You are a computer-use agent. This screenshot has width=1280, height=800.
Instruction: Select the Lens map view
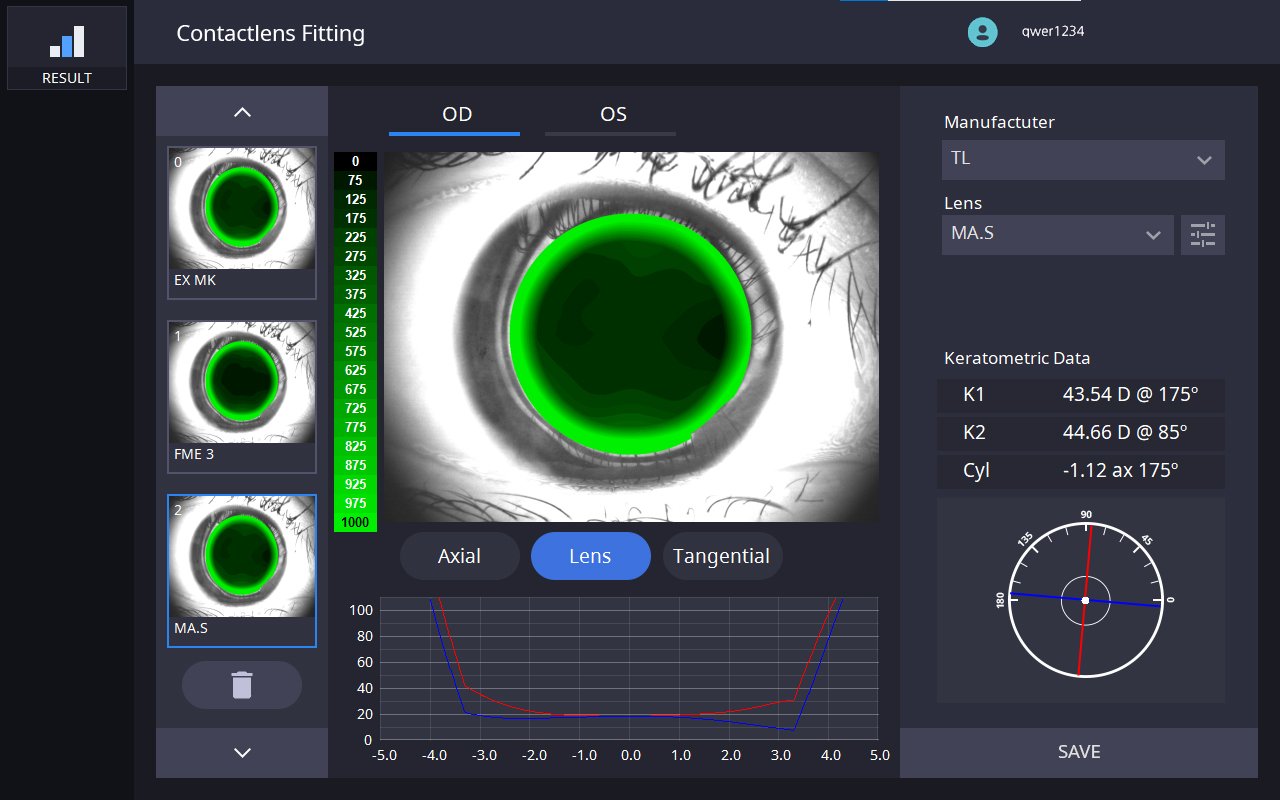(x=590, y=556)
